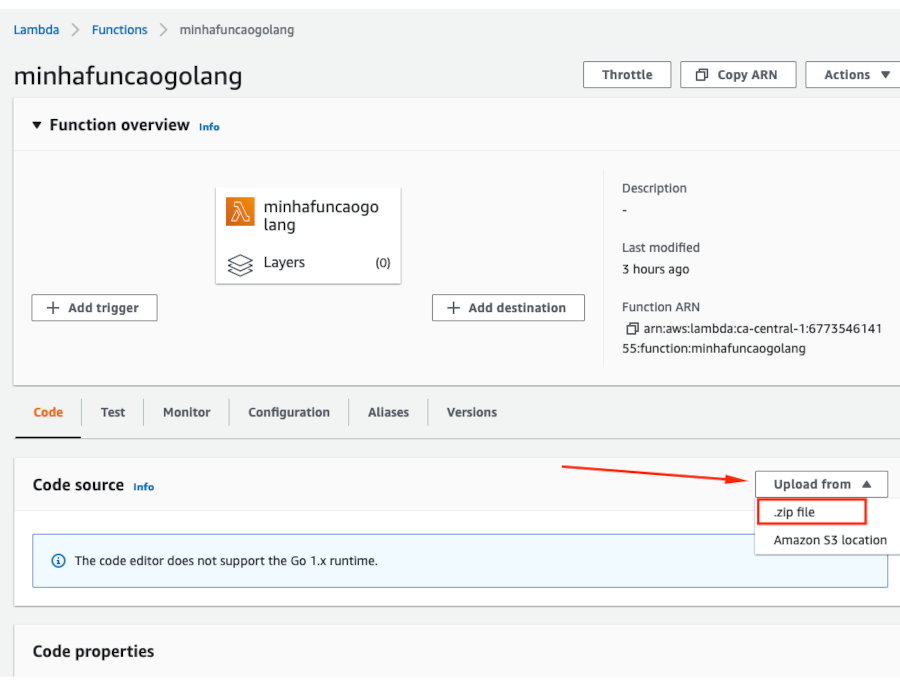Navigate to Functions via breadcrumb
This screenshot has height=684, width=900.
pos(119,29)
